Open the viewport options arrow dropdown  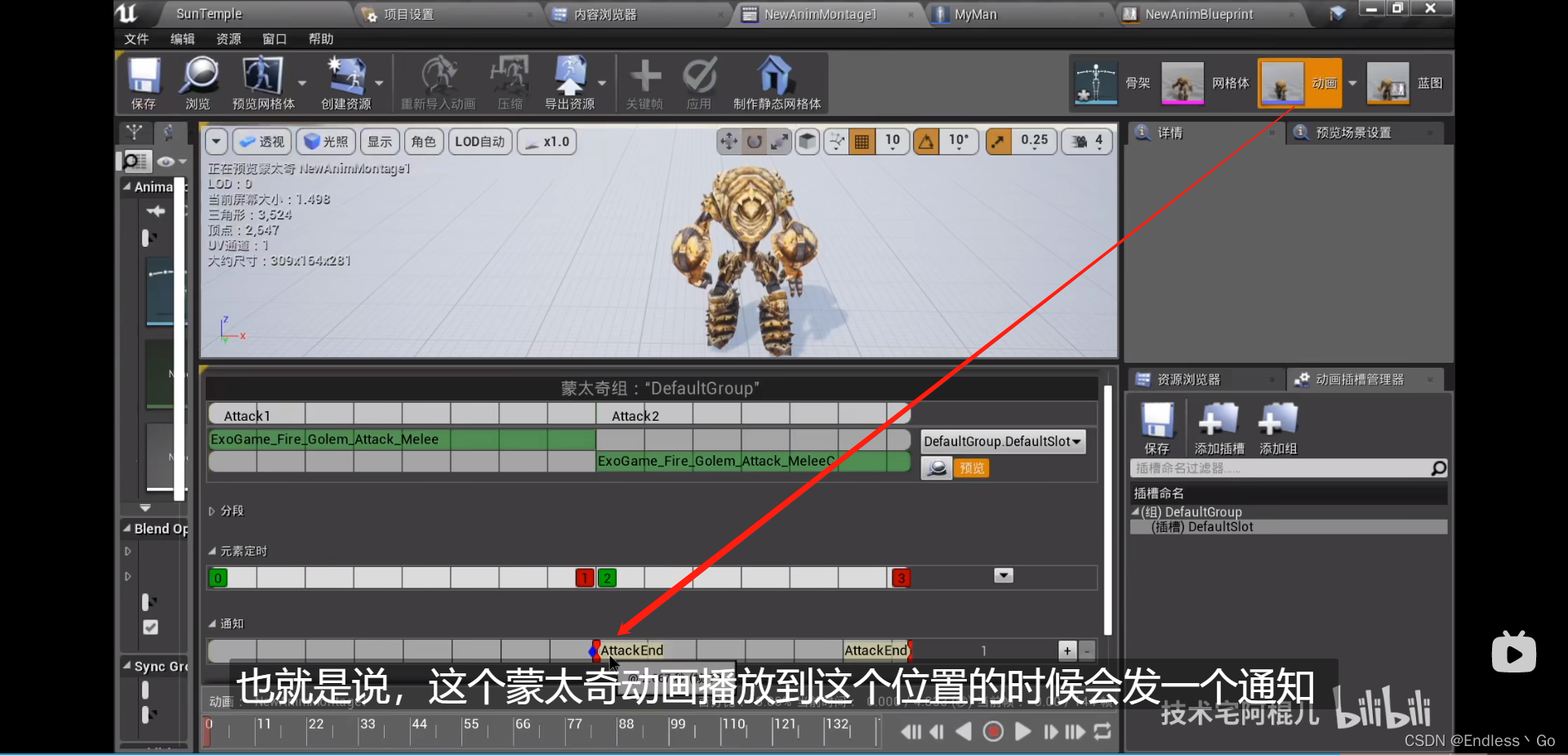coord(216,141)
